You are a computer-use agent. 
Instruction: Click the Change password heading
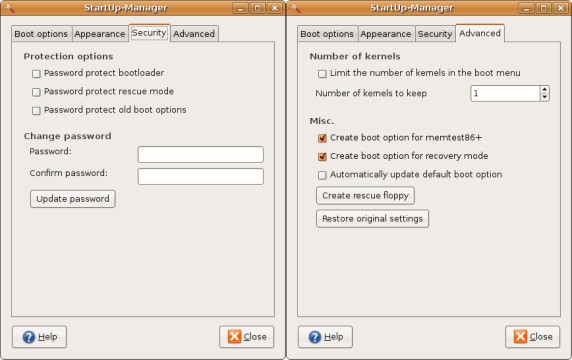pos(67,136)
